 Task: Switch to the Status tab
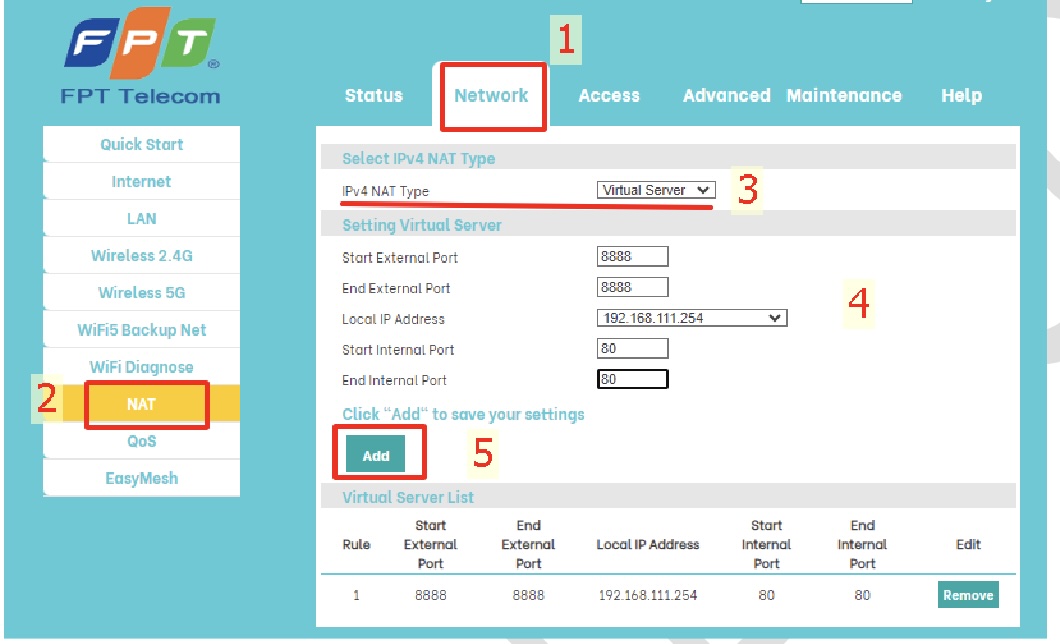click(373, 95)
